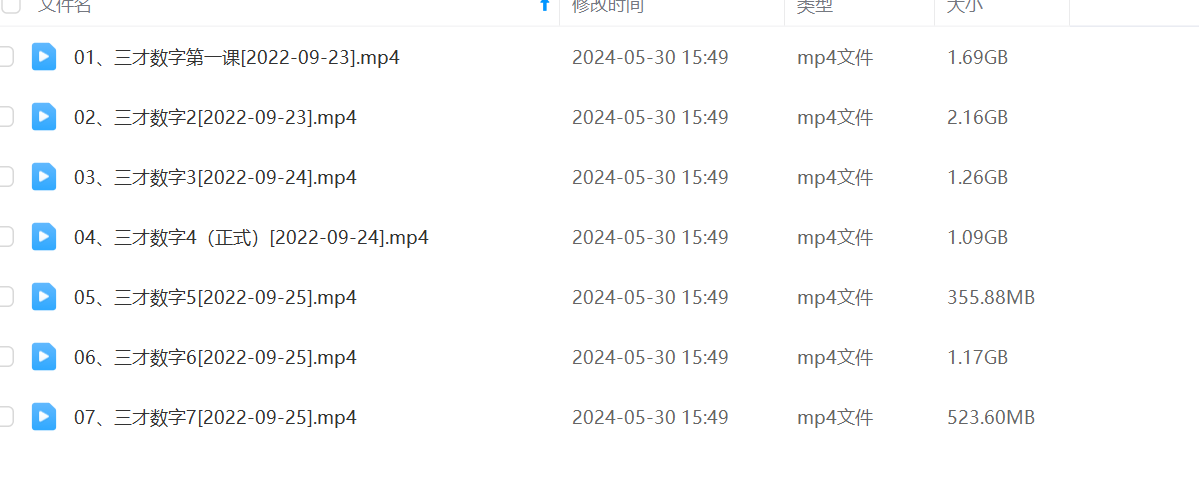Select the 1.26GB size cell of file 03

[977, 178]
